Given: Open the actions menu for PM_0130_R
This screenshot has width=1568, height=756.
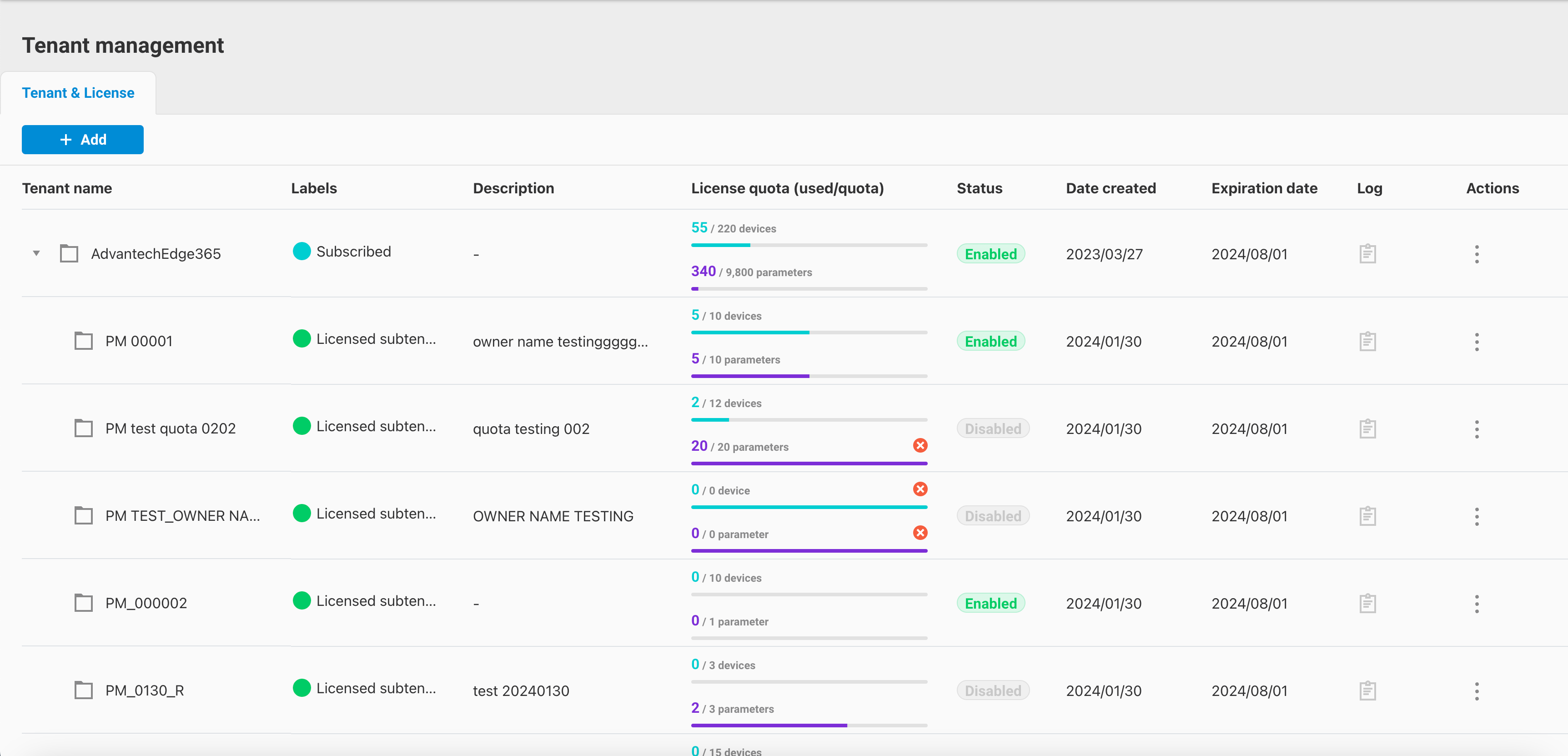Looking at the screenshot, I should pyautogui.click(x=1478, y=690).
